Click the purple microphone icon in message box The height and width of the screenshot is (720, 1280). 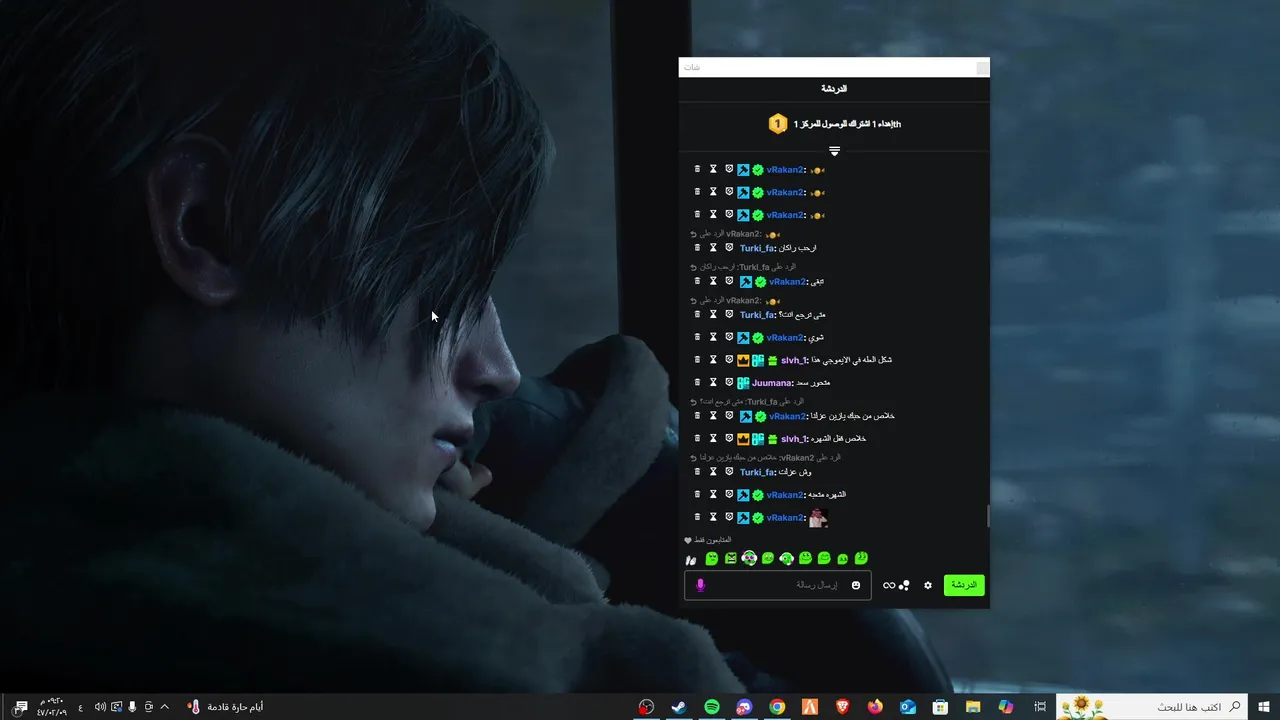(700, 585)
